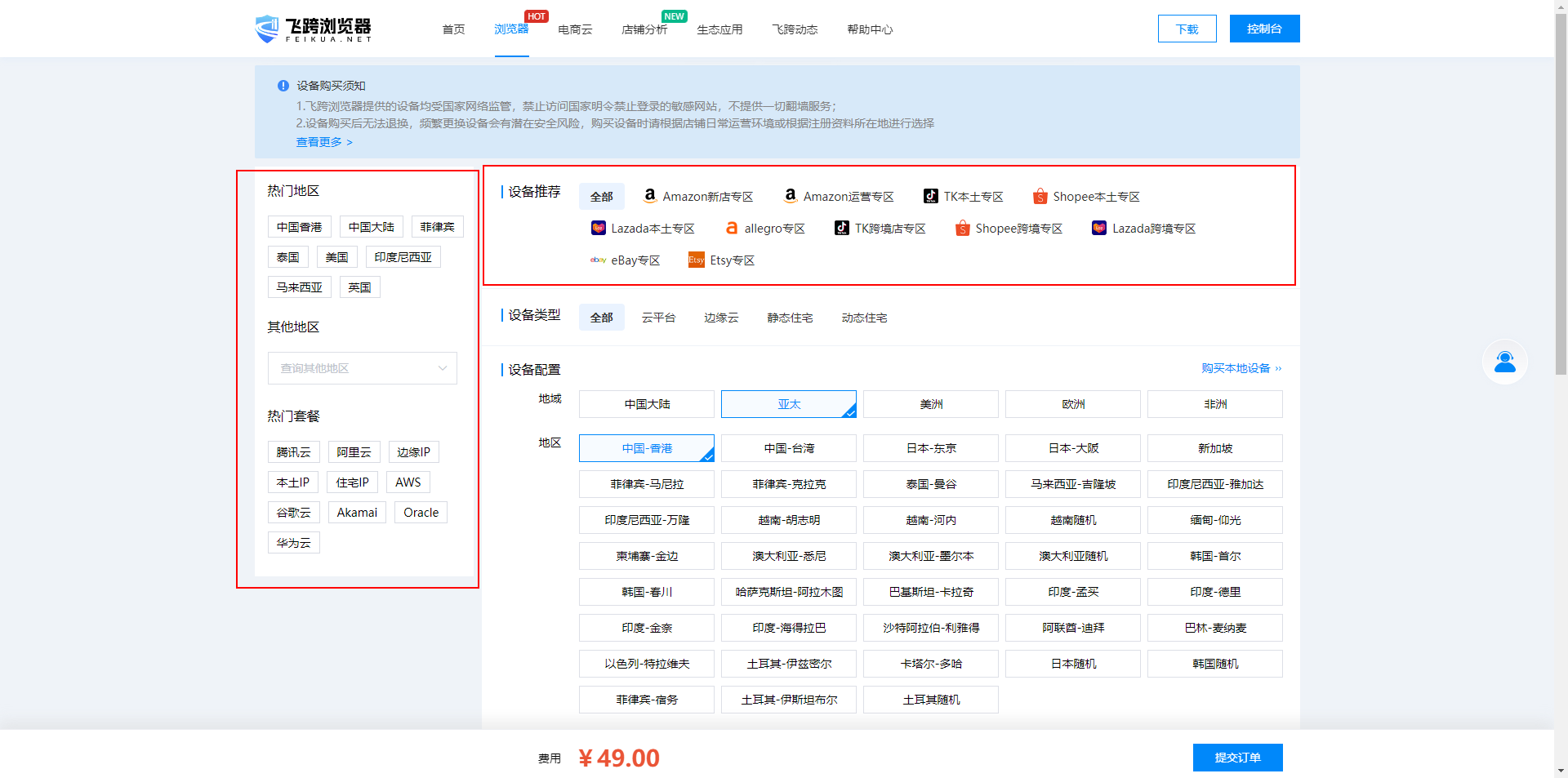Open the customer service avatar icon
Screen dimensions: 1568x778
click(1505, 362)
